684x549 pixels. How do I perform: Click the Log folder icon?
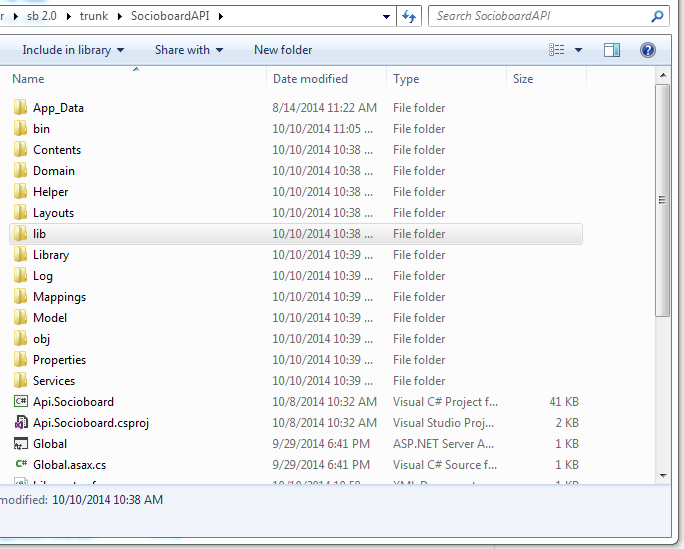pos(20,275)
